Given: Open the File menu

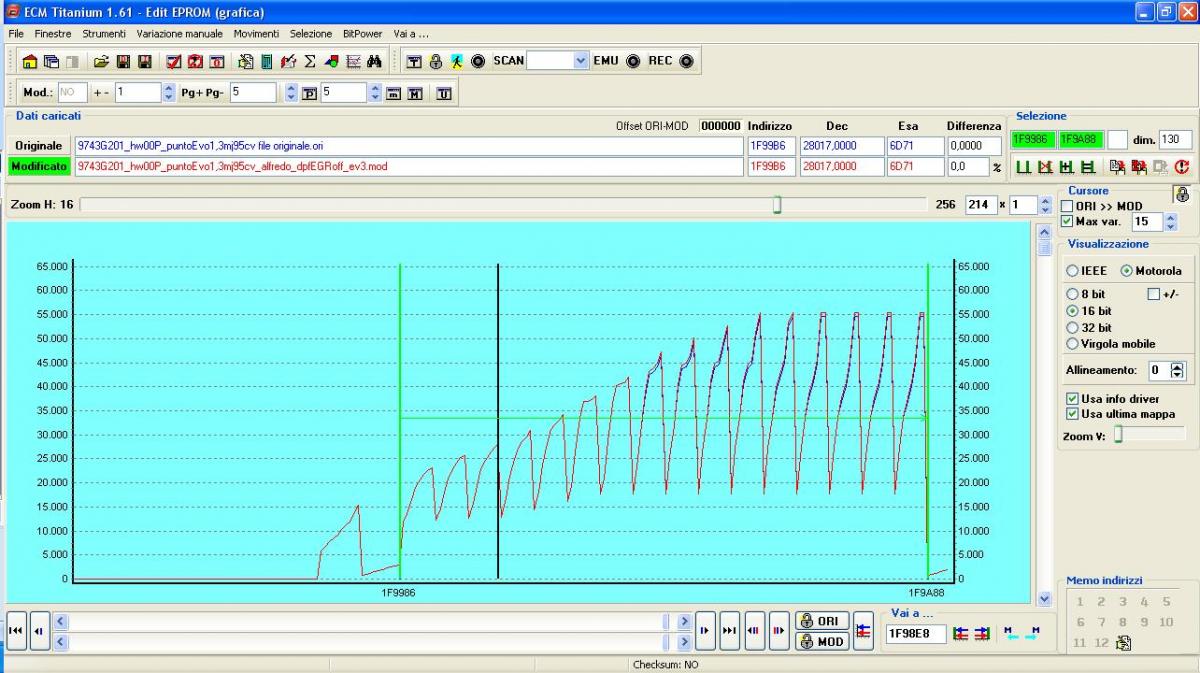Looking at the screenshot, I should tap(16, 34).
